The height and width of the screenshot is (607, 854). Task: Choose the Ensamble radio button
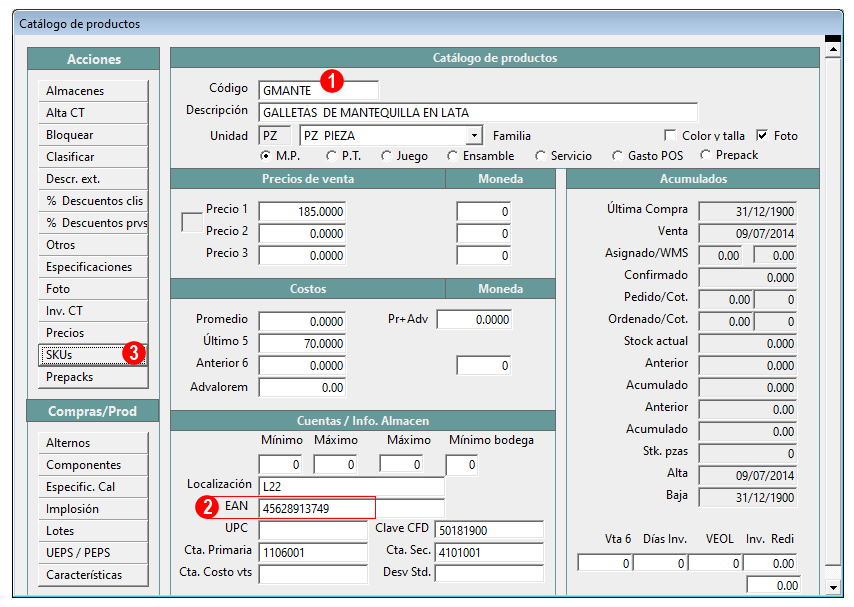pos(452,156)
